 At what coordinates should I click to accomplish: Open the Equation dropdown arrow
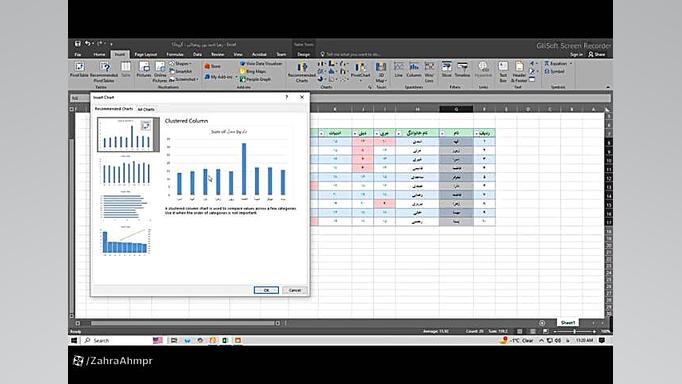pos(571,63)
